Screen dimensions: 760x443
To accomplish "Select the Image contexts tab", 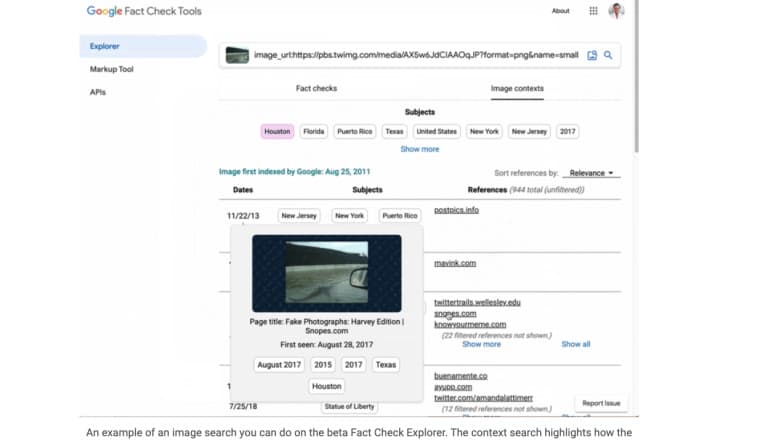I will [517, 88].
